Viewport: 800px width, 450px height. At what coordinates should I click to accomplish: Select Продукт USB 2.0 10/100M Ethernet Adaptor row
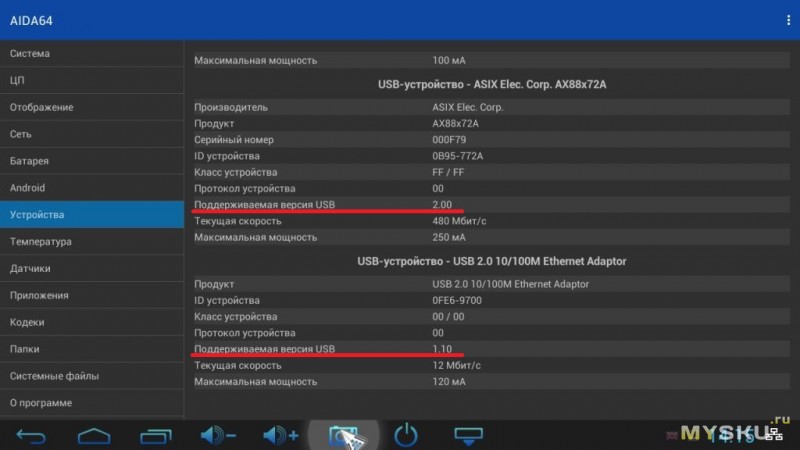(492, 284)
